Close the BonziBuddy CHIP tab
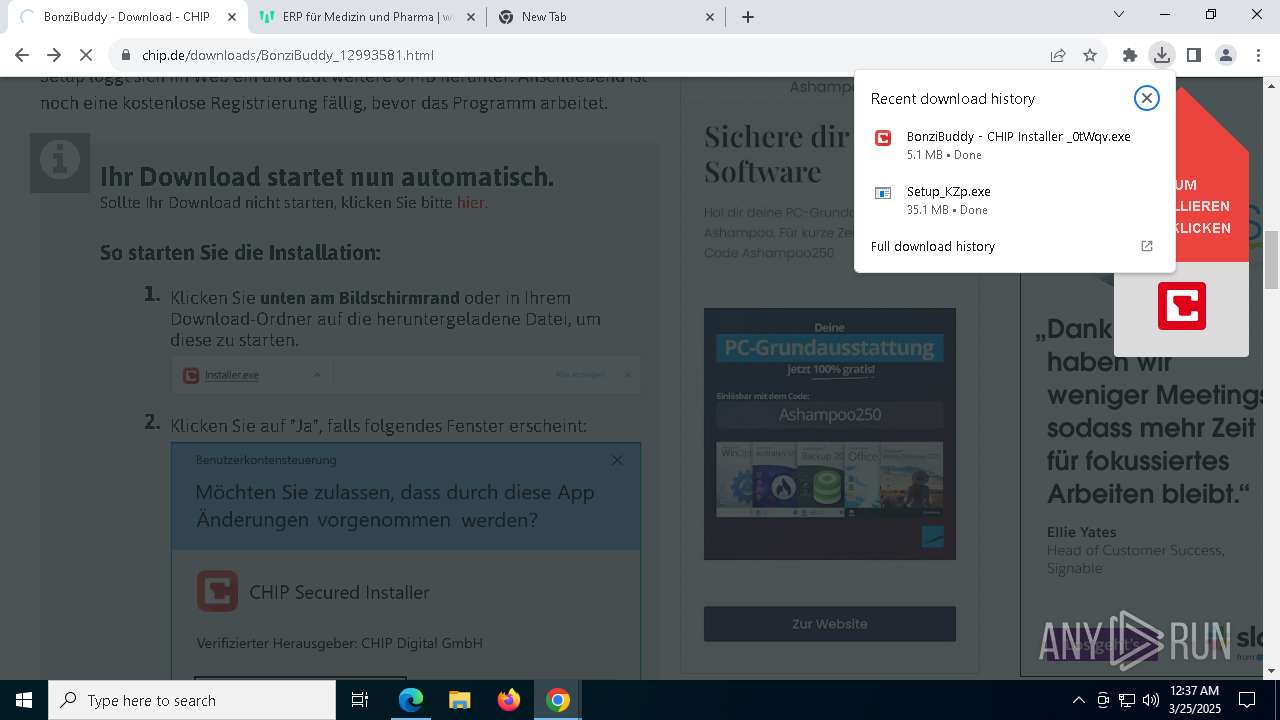Image resolution: width=1280 pixels, height=720 pixels. coord(231,17)
